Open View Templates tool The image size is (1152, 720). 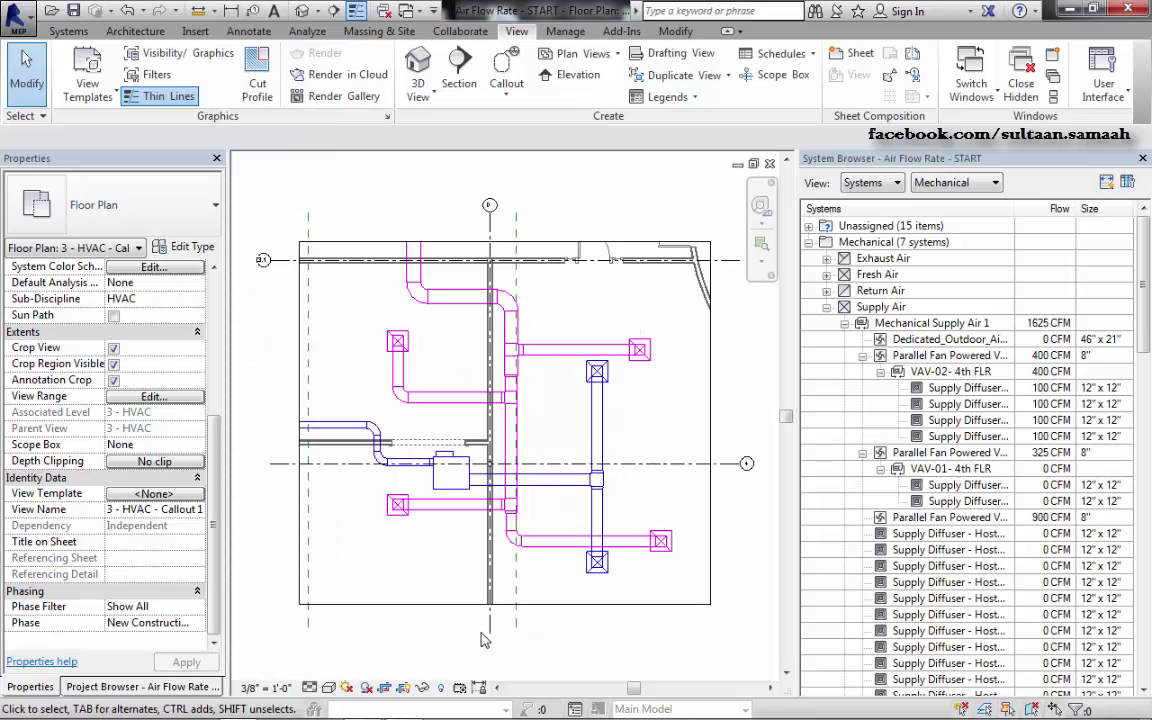[87, 74]
